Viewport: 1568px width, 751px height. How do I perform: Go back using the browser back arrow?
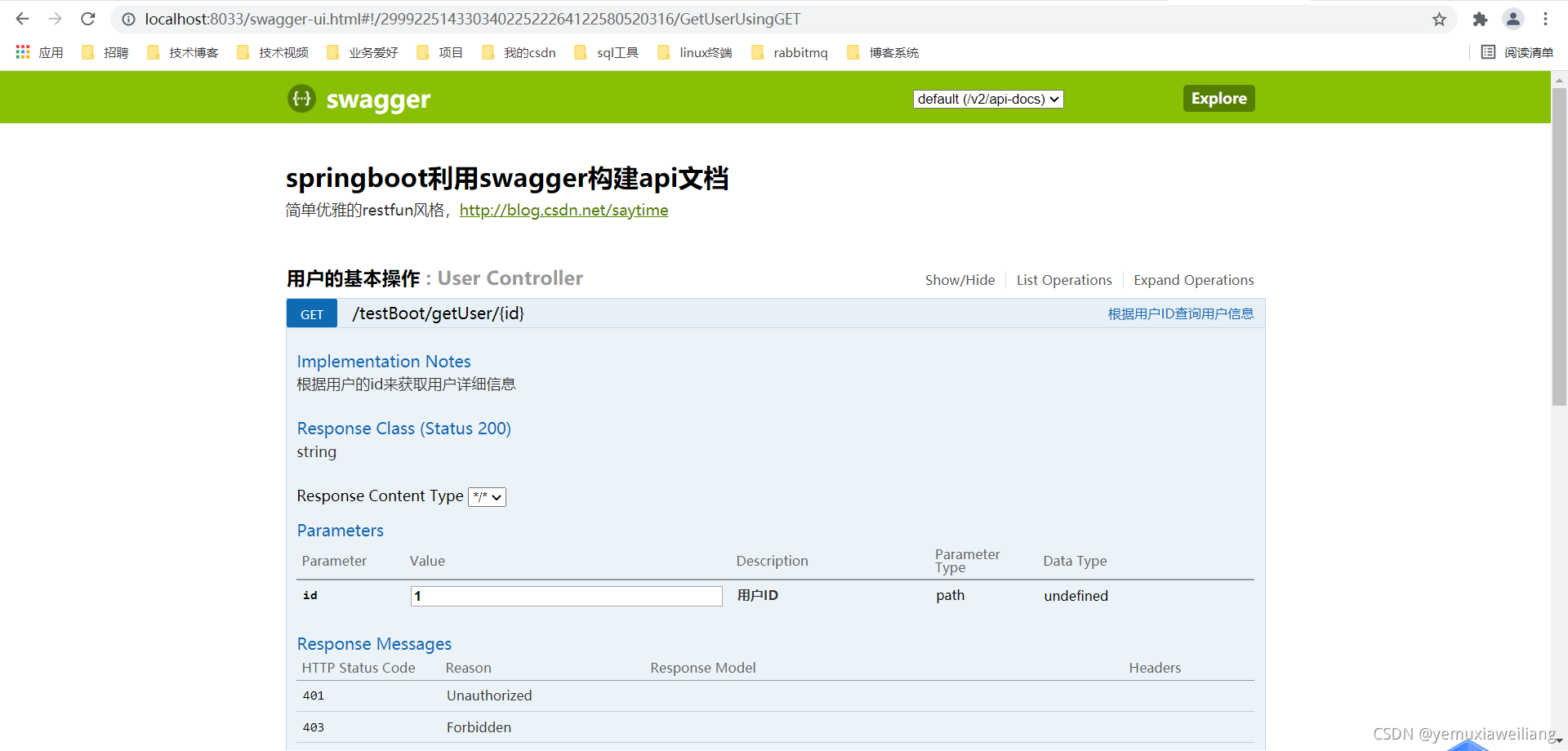[22, 19]
